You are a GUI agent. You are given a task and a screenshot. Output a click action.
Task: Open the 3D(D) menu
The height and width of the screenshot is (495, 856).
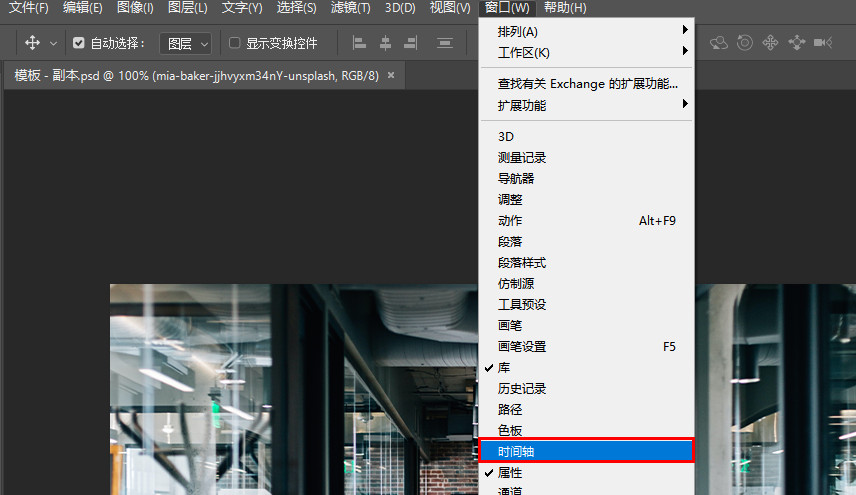click(x=400, y=8)
